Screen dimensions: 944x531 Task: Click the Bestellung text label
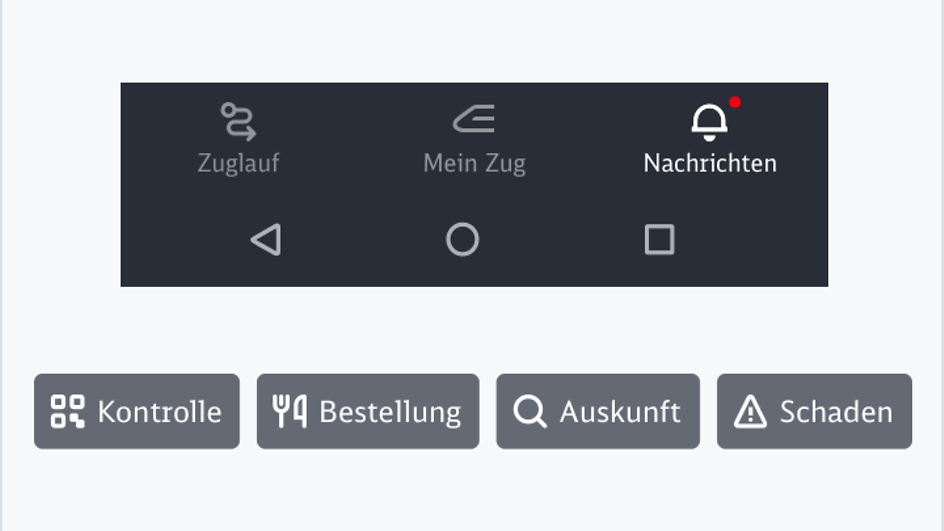[x=390, y=411]
